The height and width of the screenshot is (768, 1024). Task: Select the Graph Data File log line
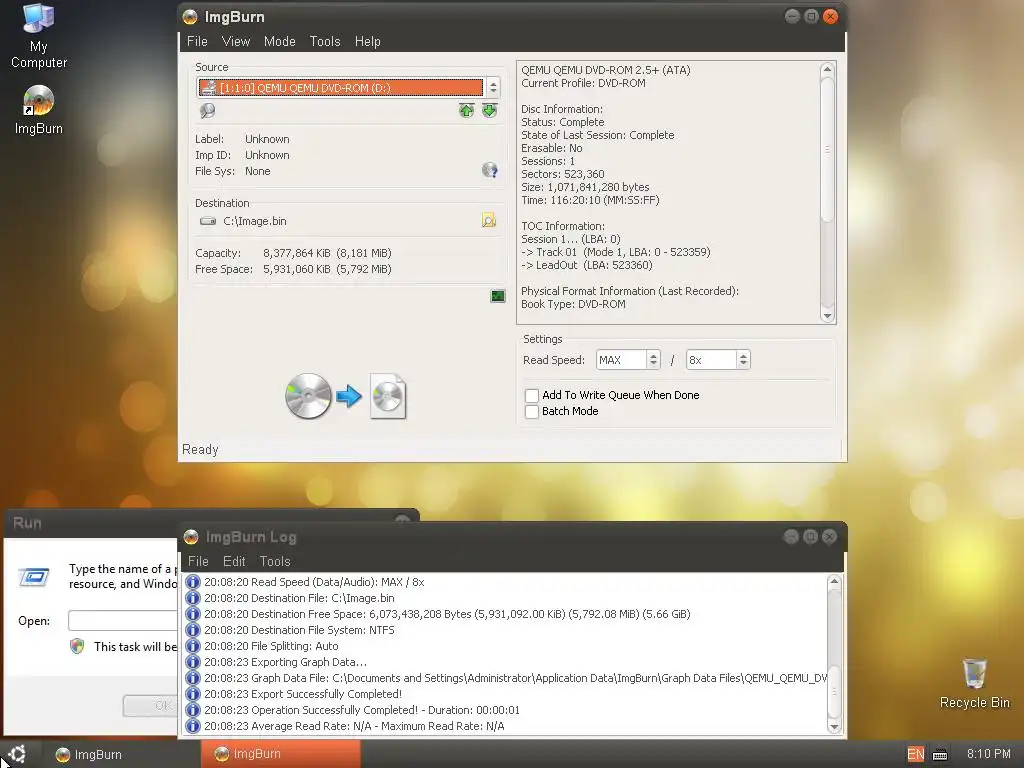pos(515,678)
